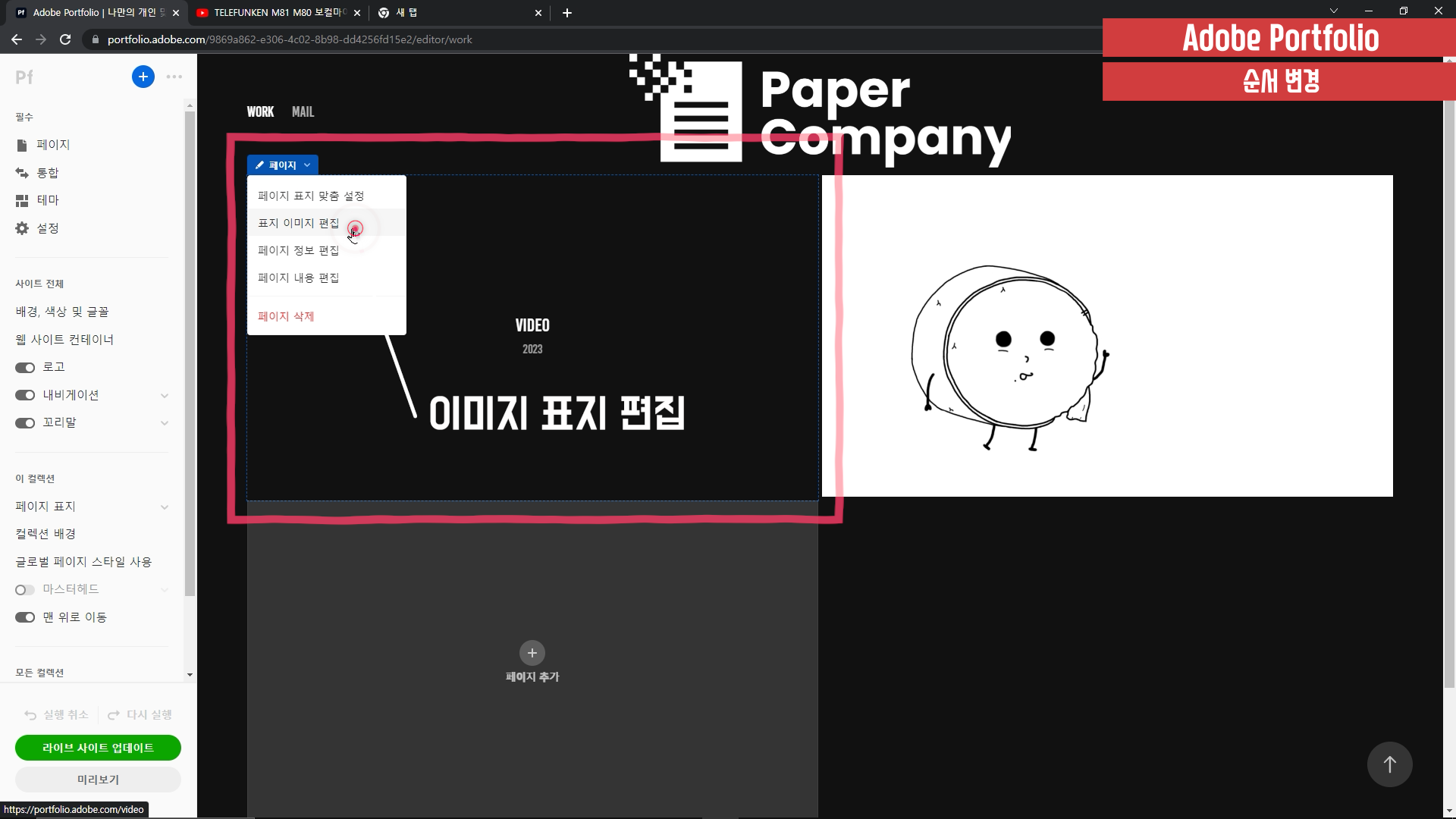The width and height of the screenshot is (1456, 819).
Task: Click the 페이지 추가 plus circle icon
Action: pyautogui.click(x=532, y=653)
